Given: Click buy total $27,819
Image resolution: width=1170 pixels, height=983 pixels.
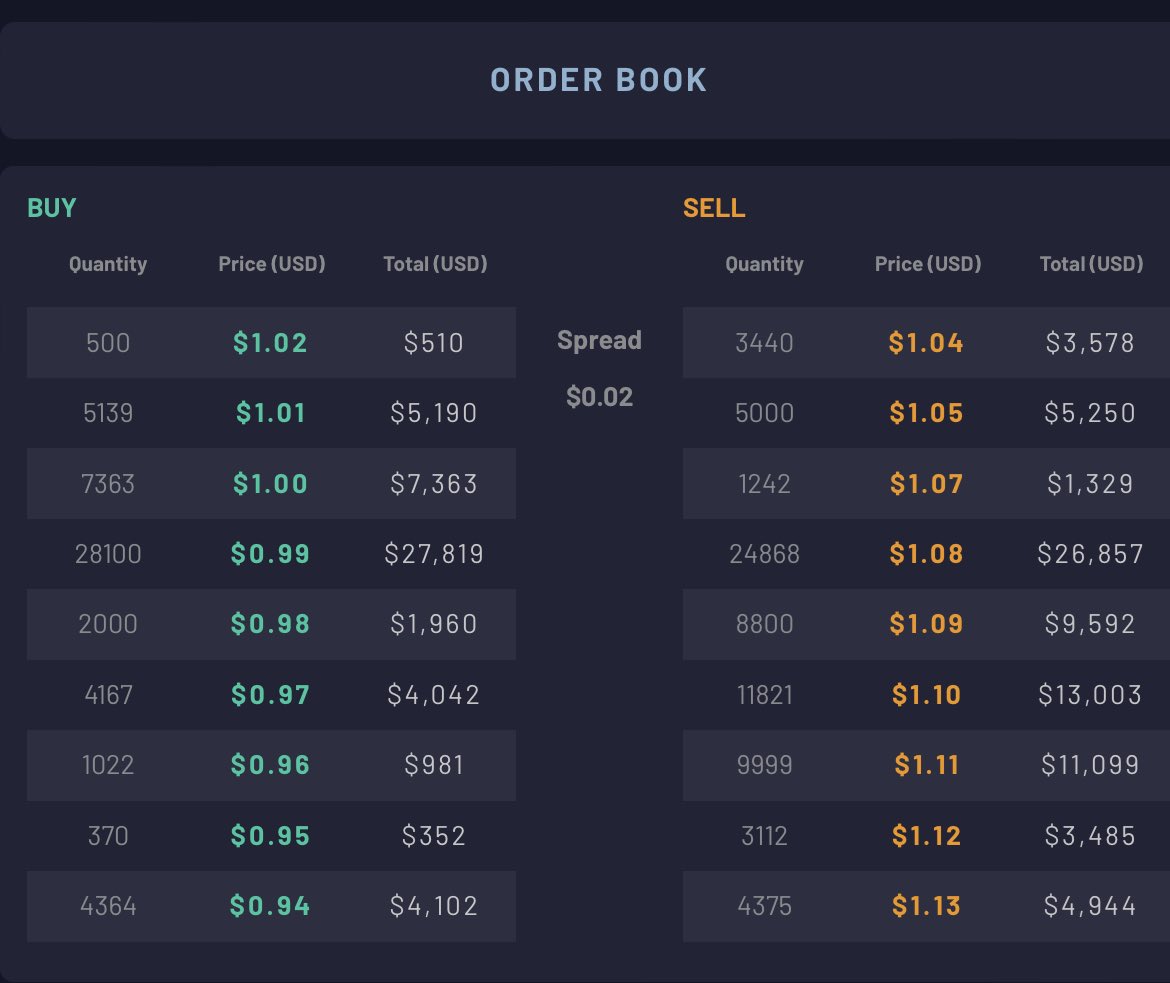Looking at the screenshot, I should pyautogui.click(x=434, y=554).
